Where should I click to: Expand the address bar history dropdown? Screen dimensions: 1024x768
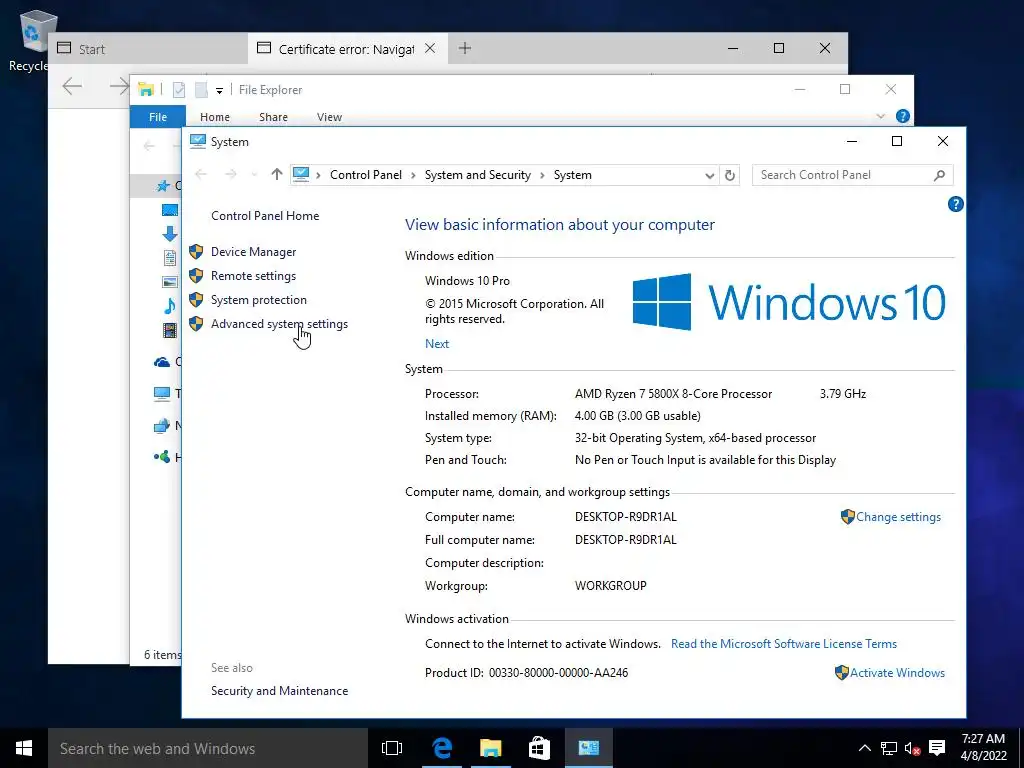[709, 175]
